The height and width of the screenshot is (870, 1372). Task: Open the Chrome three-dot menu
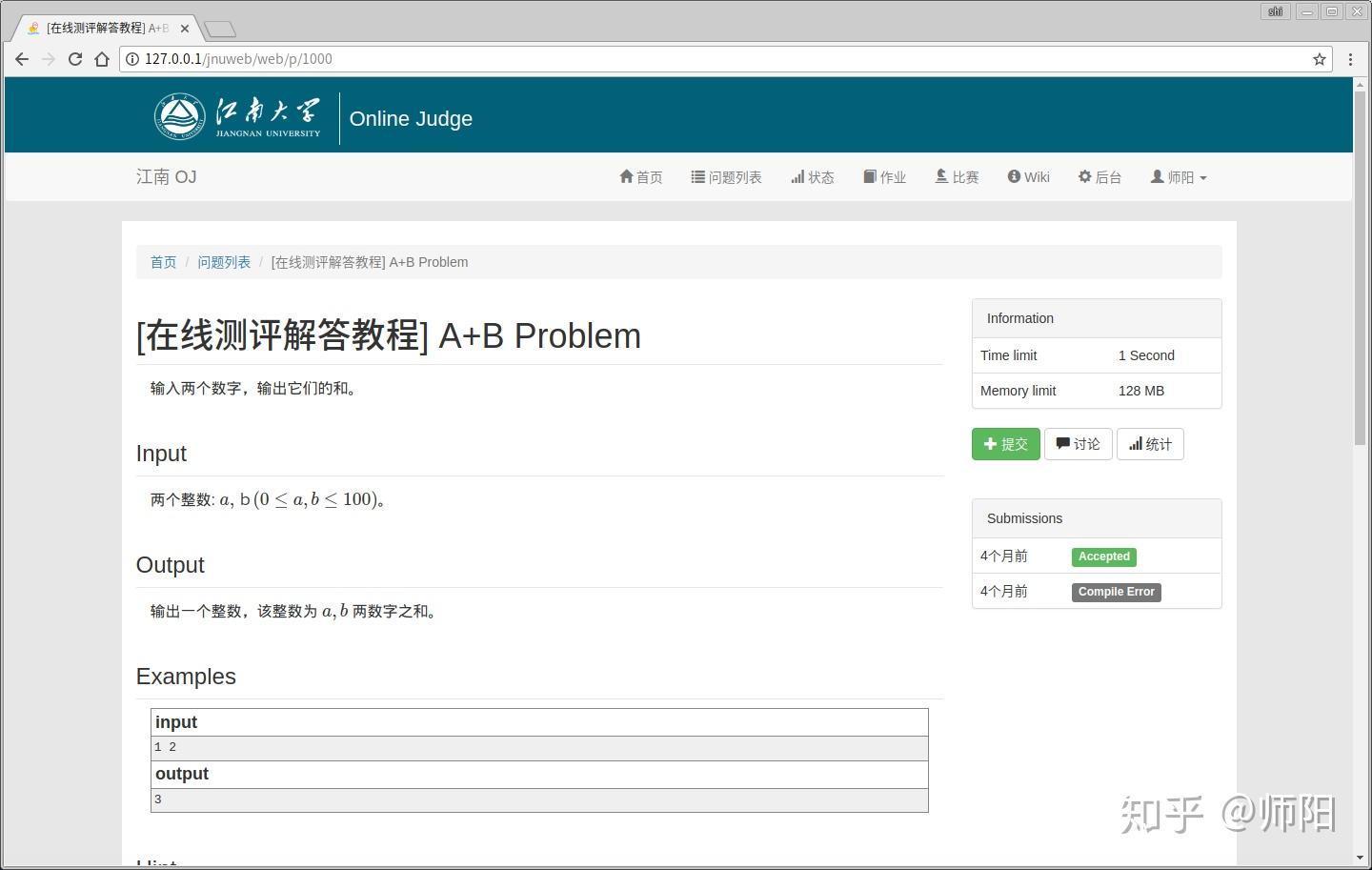(1350, 59)
